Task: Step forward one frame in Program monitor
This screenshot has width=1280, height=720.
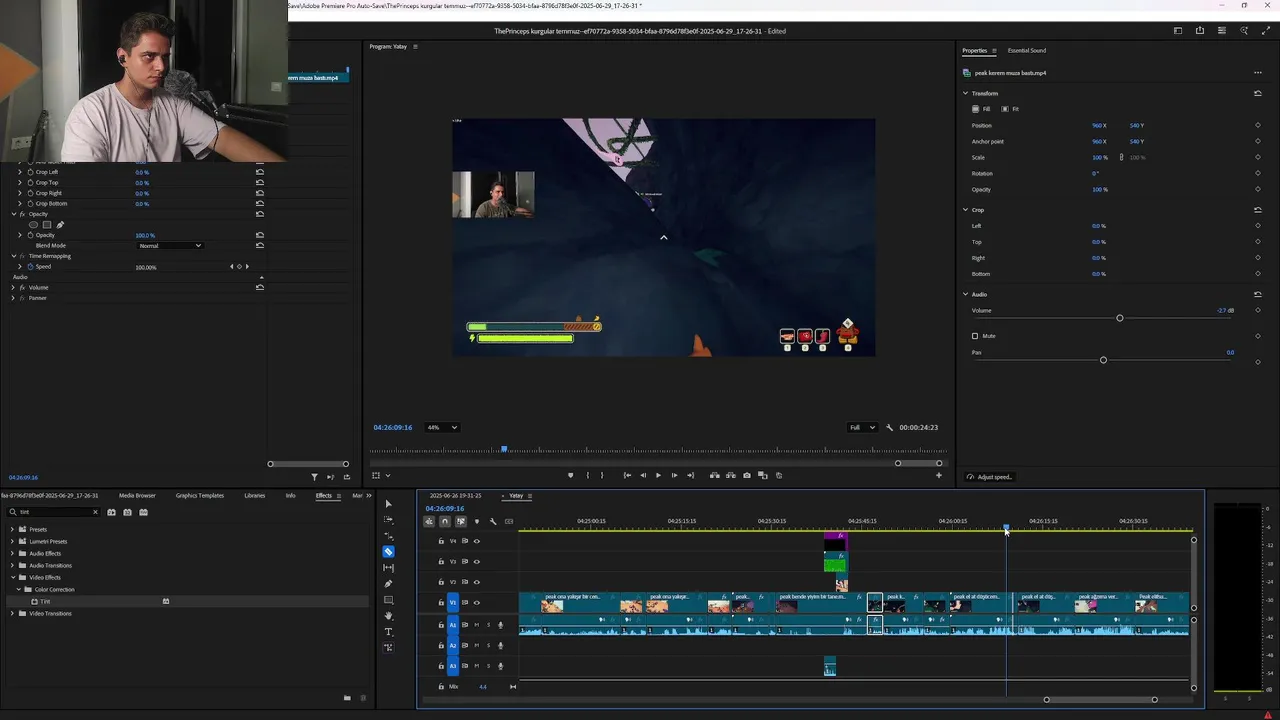Action: click(x=674, y=475)
